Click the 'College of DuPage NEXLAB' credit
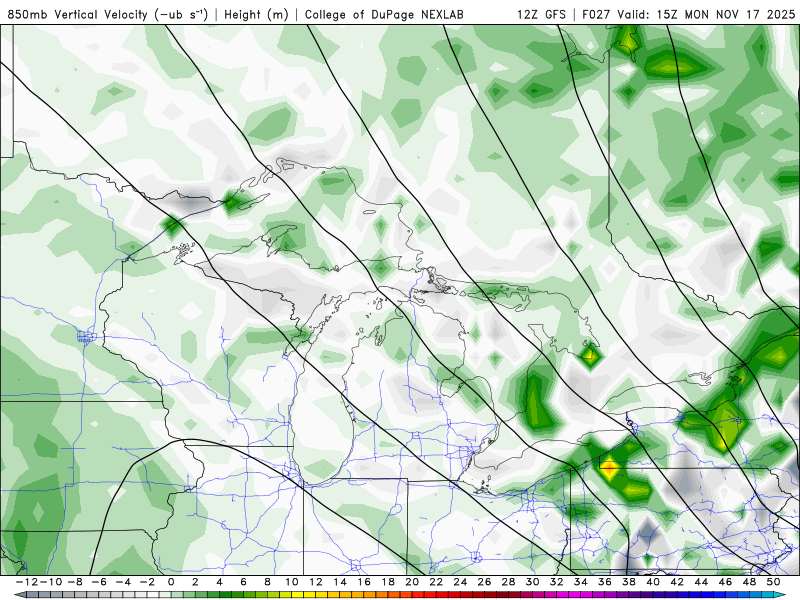The height and width of the screenshot is (600, 800). (x=384, y=15)
